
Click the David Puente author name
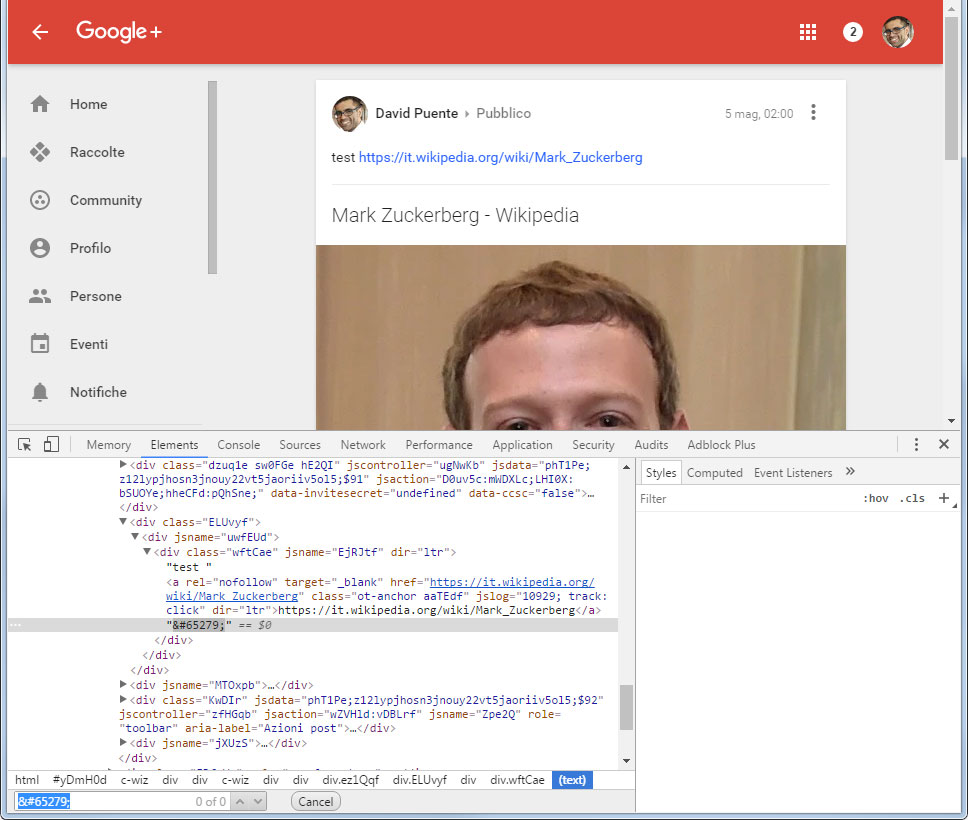(x=417, y=114)
